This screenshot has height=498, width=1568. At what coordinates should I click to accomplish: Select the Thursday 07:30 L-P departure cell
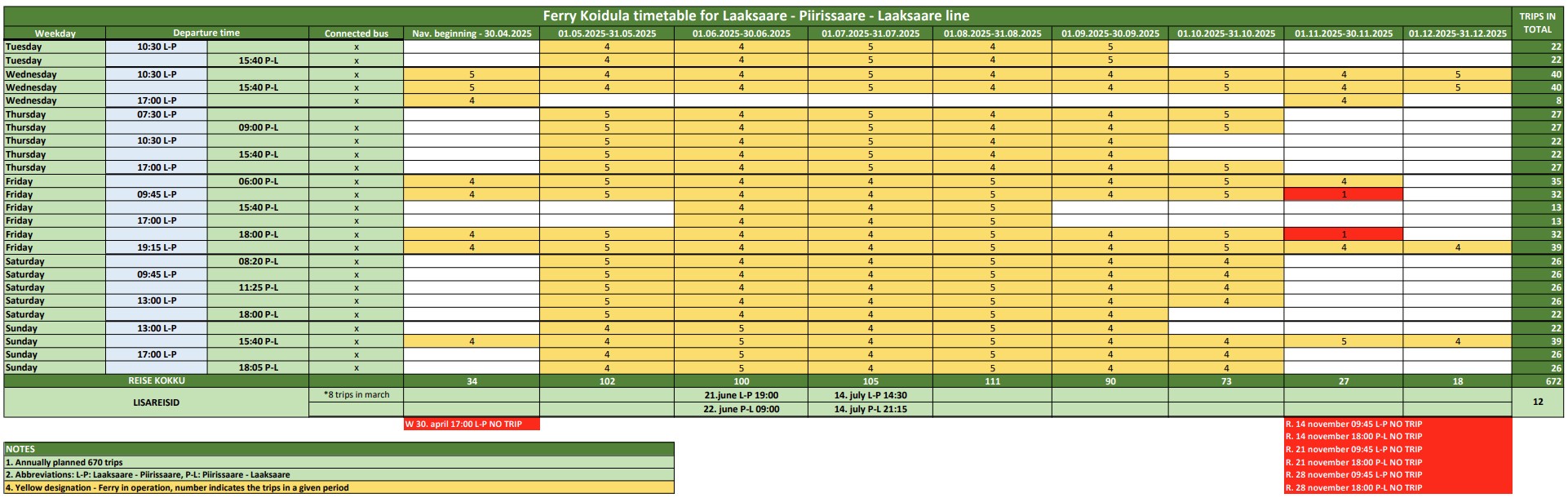157,114
